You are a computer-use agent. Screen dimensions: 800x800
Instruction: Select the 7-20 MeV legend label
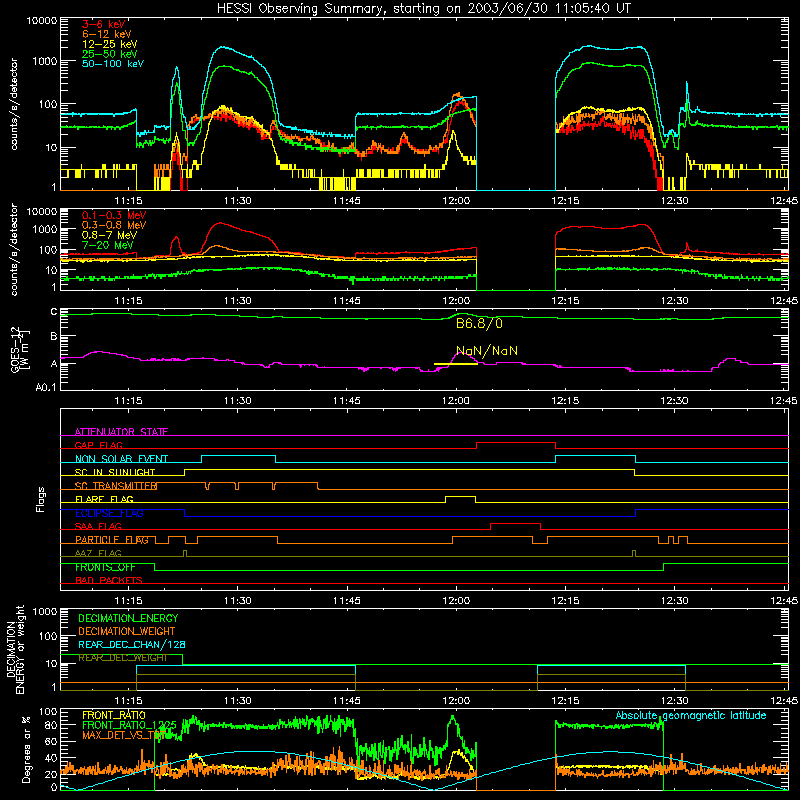point(108,245)
